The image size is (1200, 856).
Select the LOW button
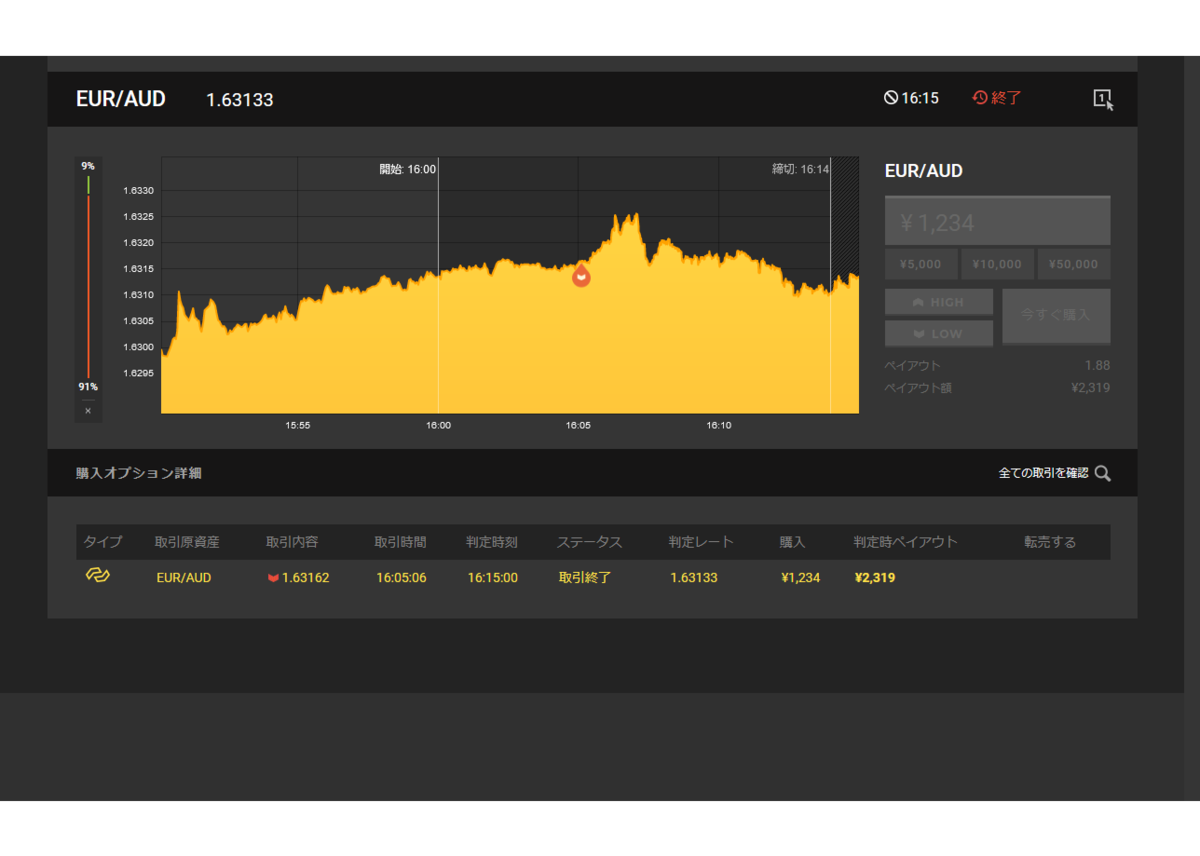click(939, 333)
